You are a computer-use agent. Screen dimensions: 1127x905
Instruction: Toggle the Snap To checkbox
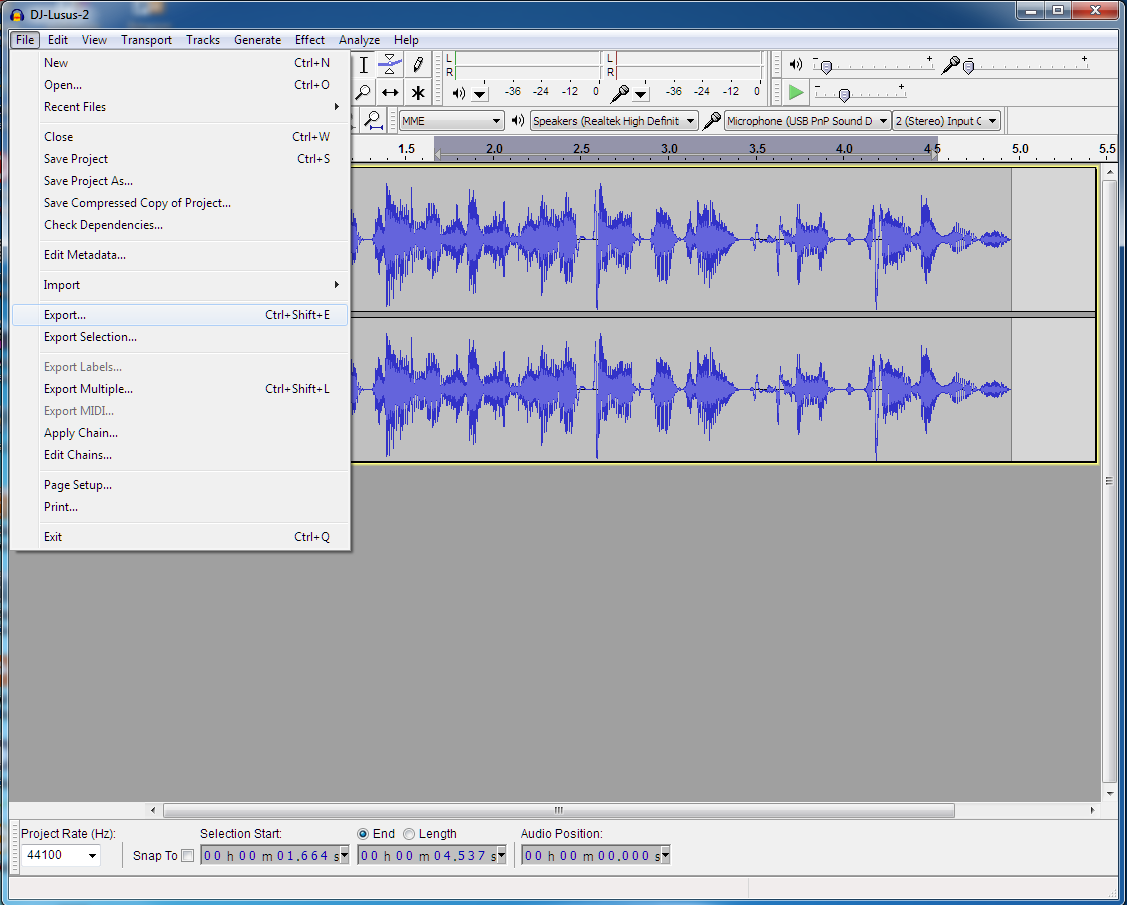click(x=188, y=855)
